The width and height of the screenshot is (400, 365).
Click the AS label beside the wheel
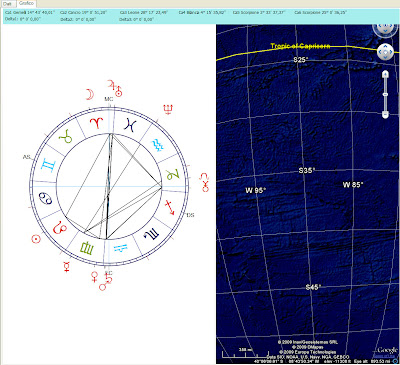(x=26, y=157)
